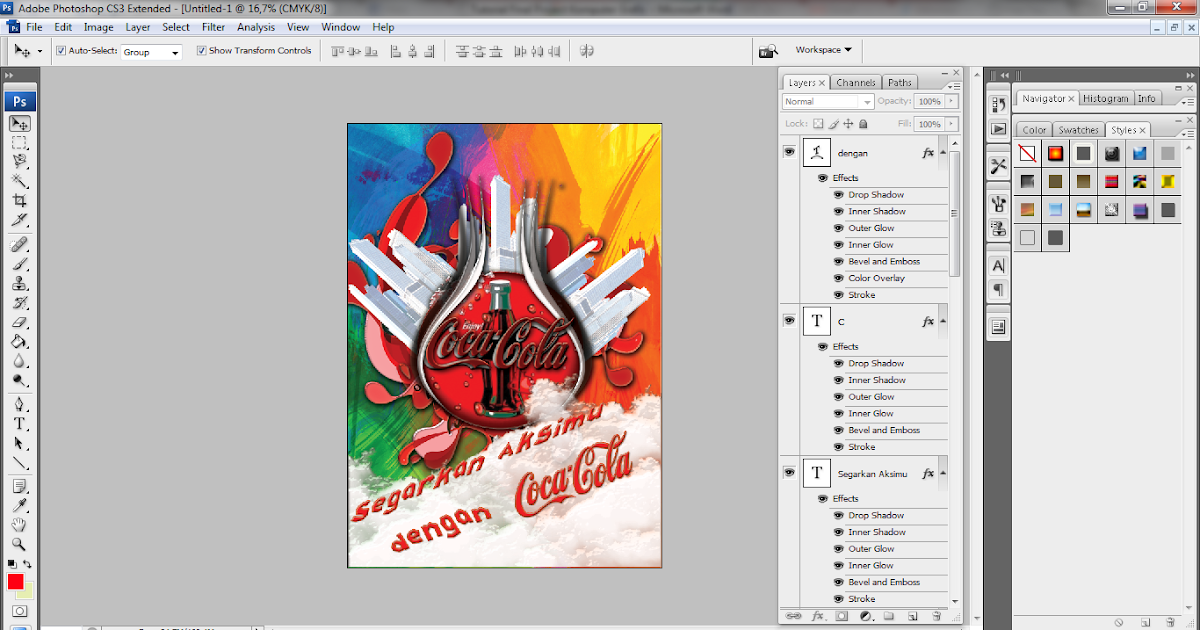Open the Fill slider arrow
The height and width of the screenshot is (630, 1200).
[950, 124]
